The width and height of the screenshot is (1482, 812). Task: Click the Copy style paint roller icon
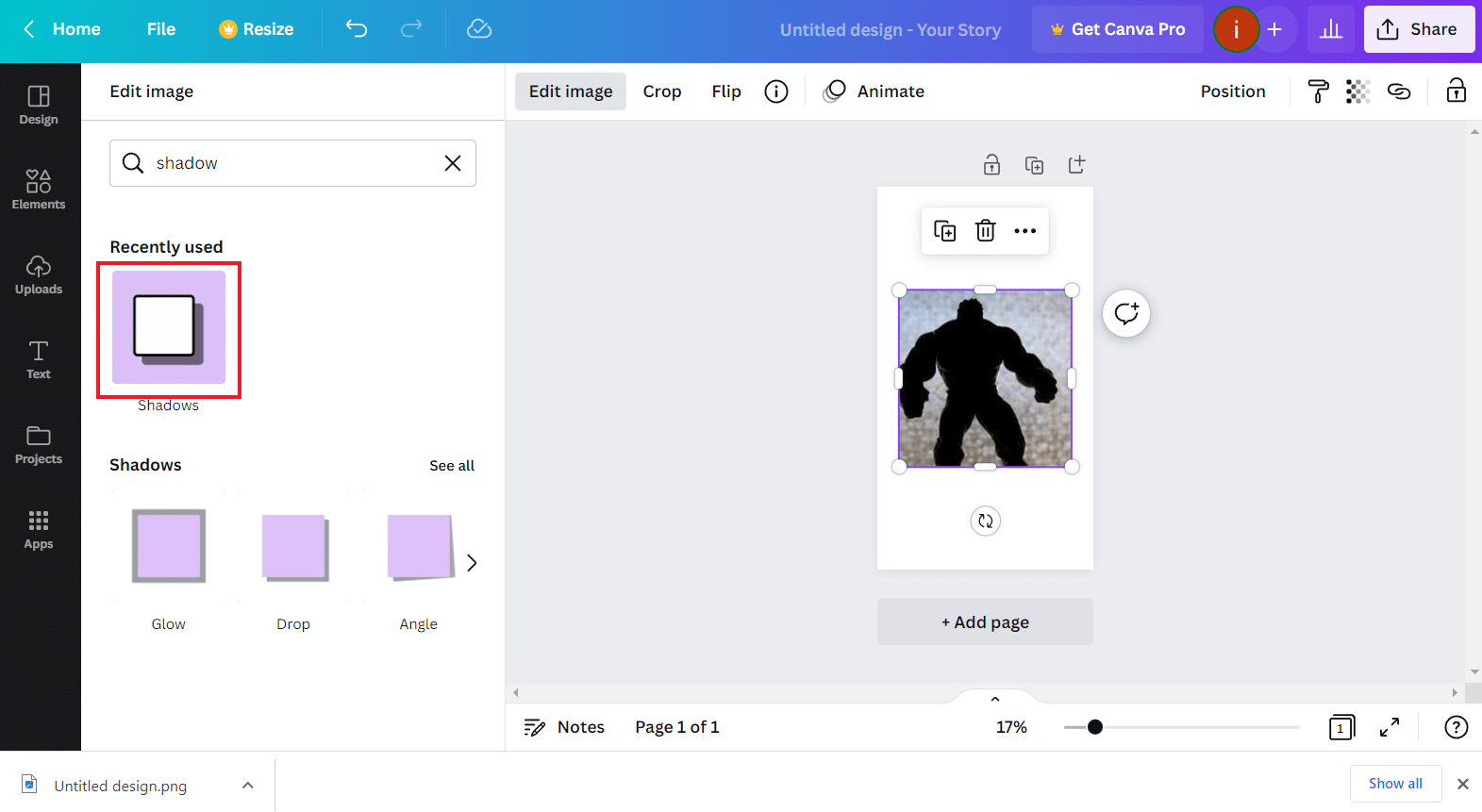(x=1318, y=91)
